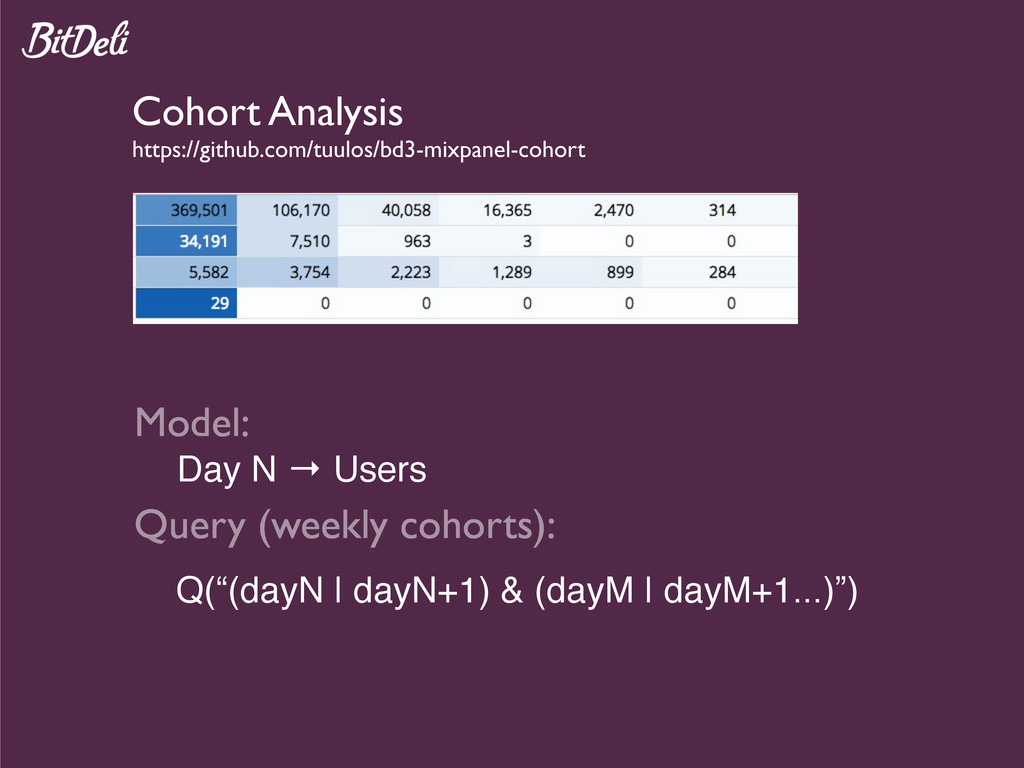The image size is (1024, 768).
Task: Click the 2,470 table cell
Action: (x=591, y=210)
